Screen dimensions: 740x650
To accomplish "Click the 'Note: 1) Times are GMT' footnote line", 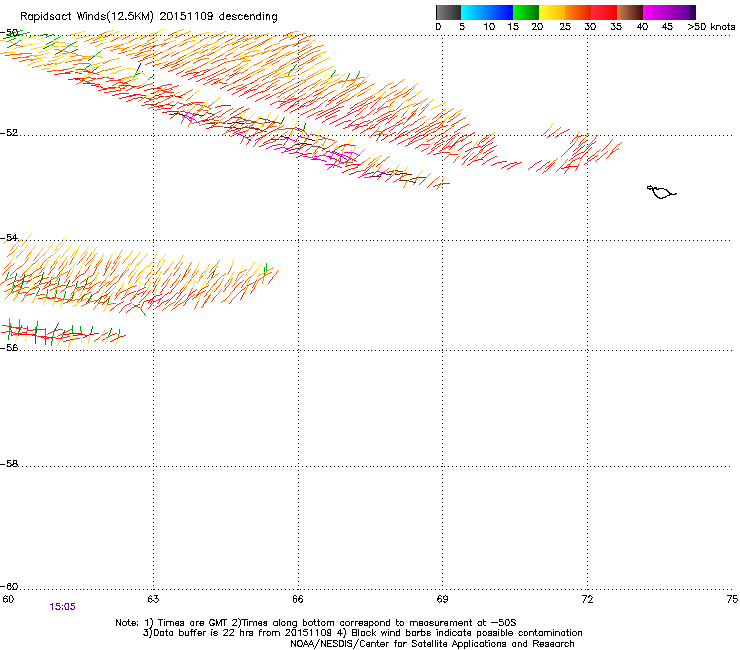I will coord(316,623).
